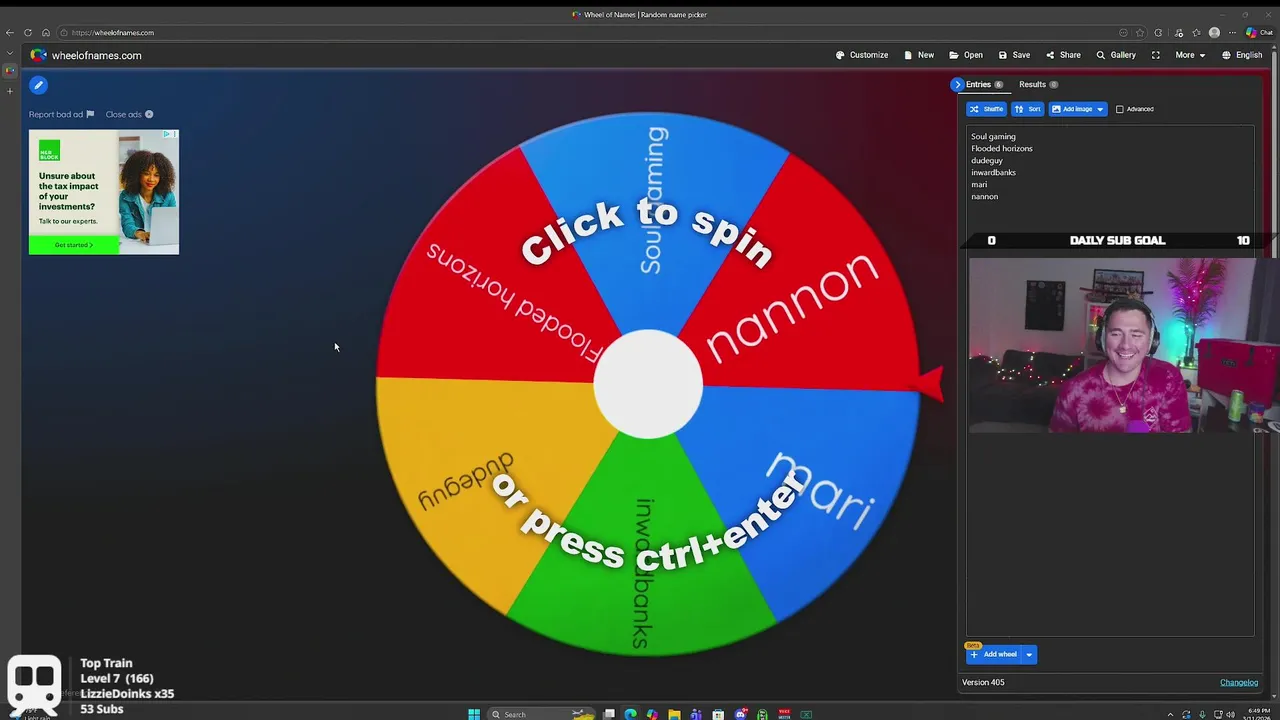Add page to favorites star icon
The image size is (1280, 720).
click(x=1140, y=32)
